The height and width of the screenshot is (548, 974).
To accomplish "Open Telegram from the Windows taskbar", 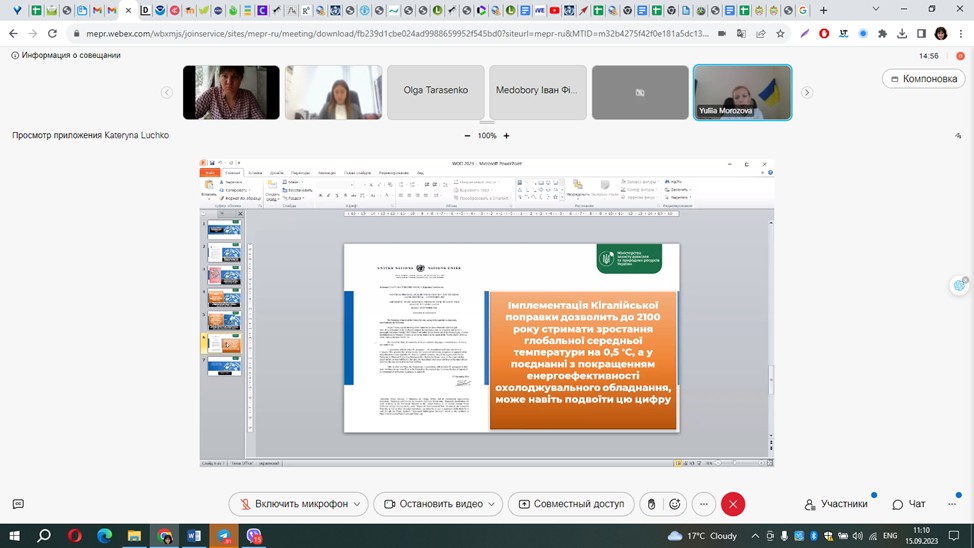I will (224, 536).
